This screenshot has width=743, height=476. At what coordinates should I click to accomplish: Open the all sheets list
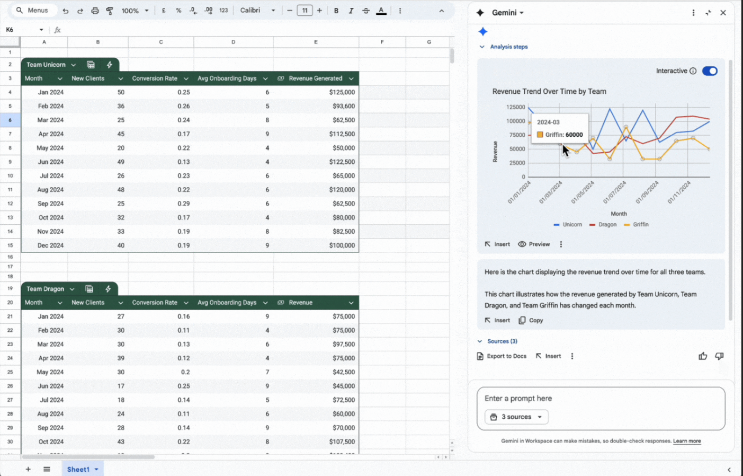point(46,469)
